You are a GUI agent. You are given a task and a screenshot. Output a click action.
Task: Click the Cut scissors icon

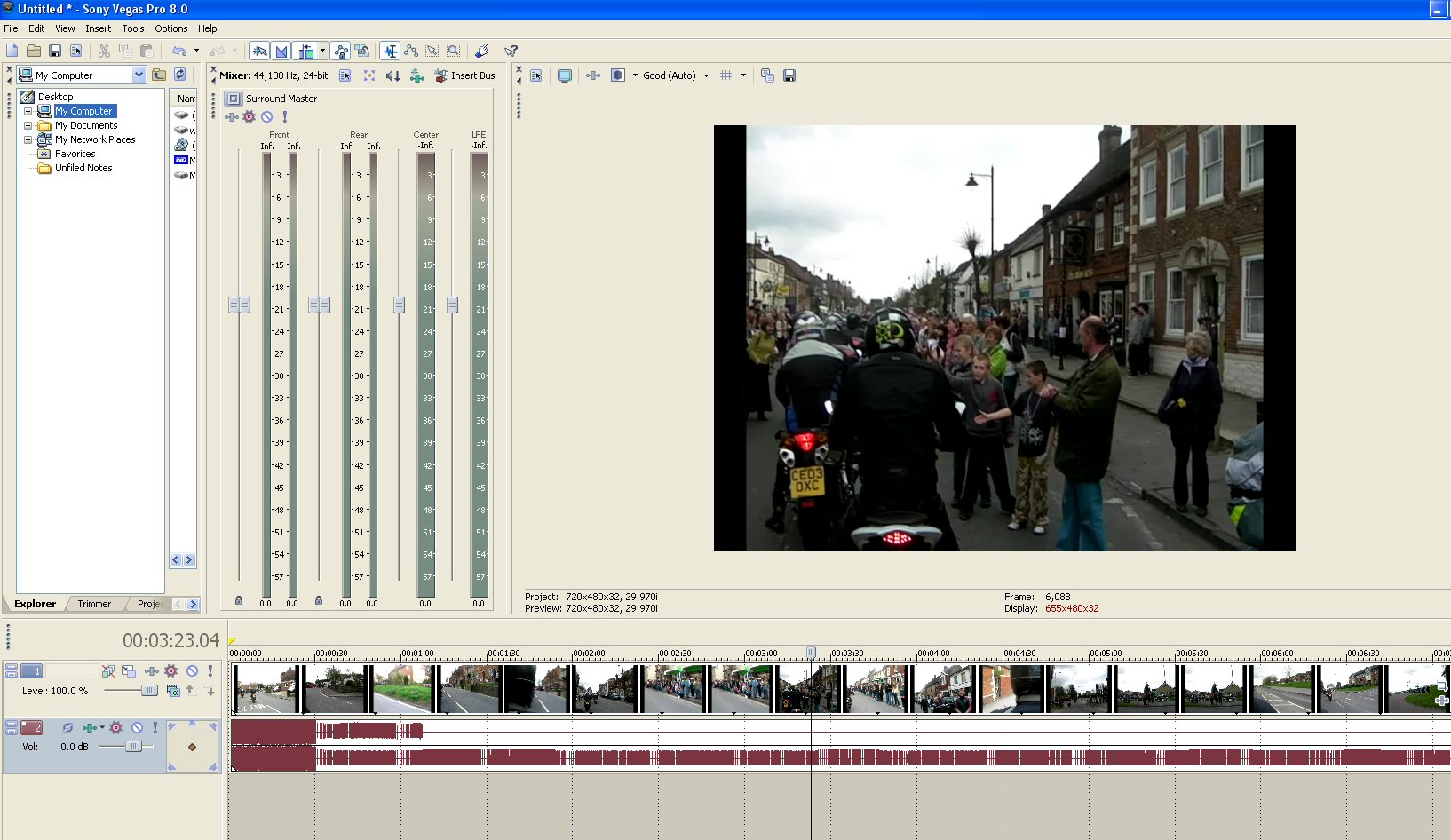104,51
